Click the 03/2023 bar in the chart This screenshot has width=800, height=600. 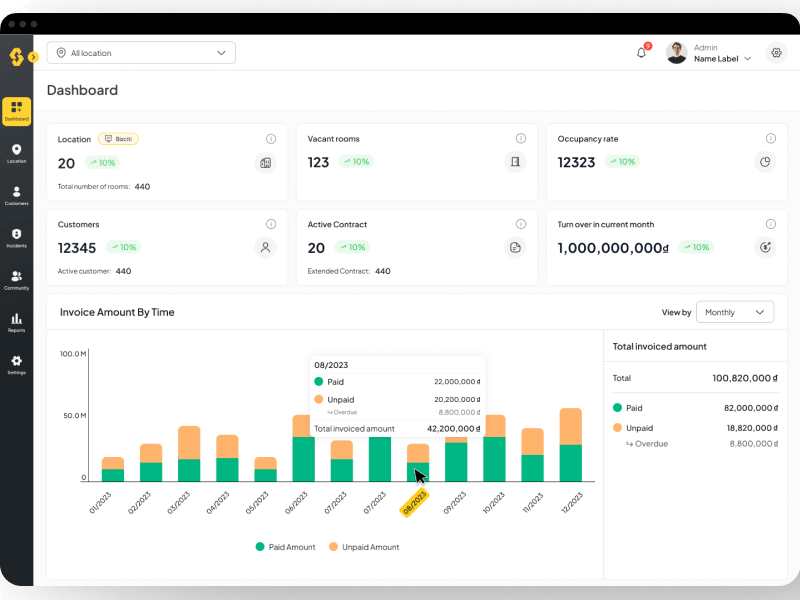pos(189,454)
